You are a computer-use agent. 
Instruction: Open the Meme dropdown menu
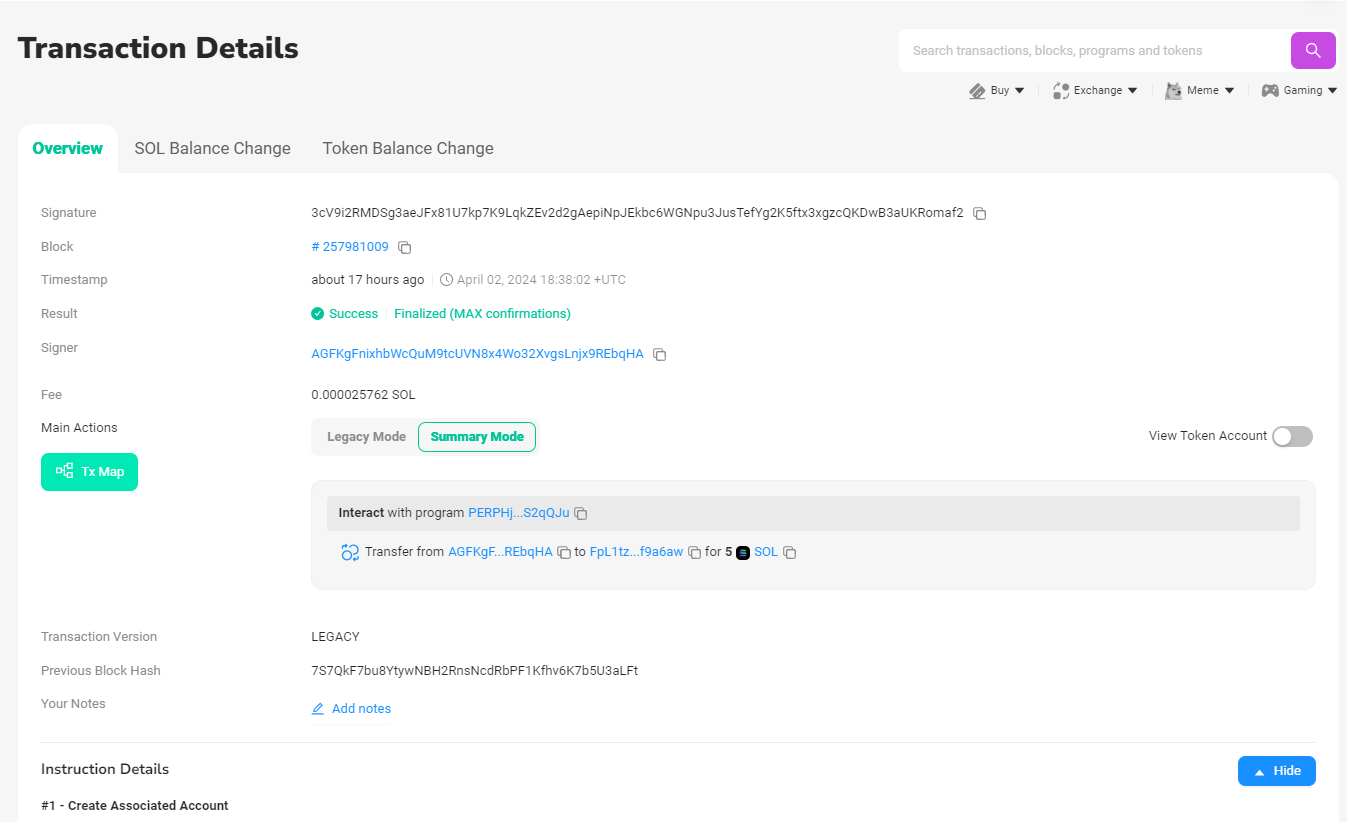(1200, 90)
